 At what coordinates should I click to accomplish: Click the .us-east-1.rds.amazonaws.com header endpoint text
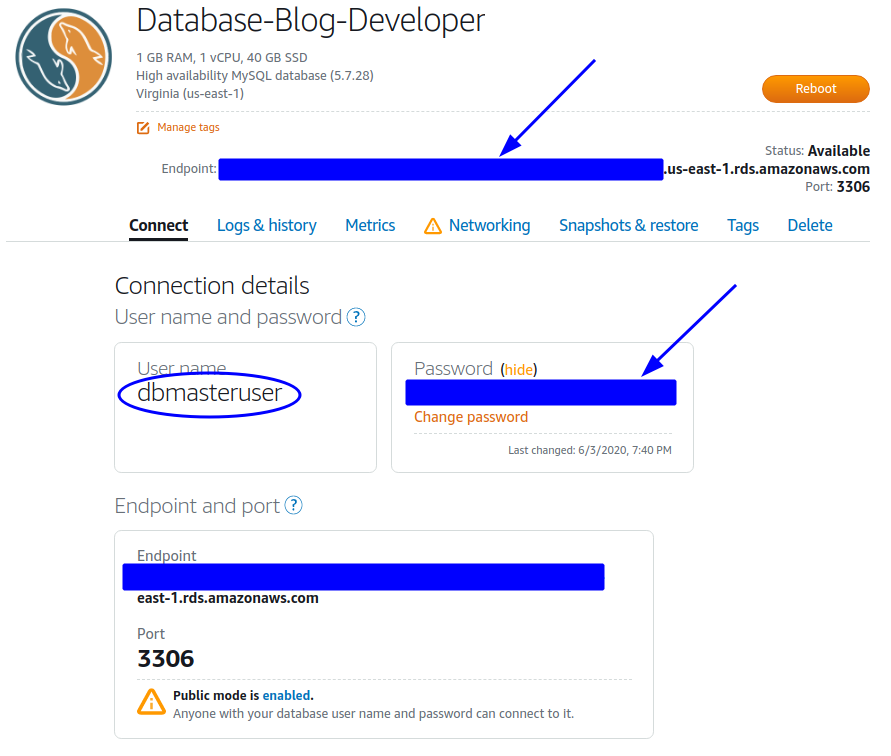(x=767, y=169)
